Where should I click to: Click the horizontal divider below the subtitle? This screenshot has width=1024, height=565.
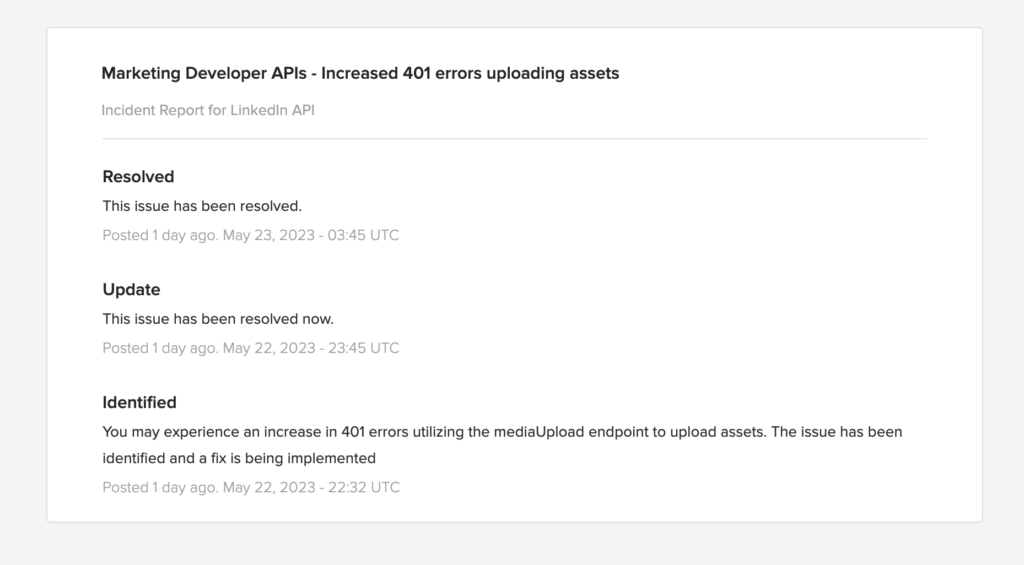click(514, 139)
